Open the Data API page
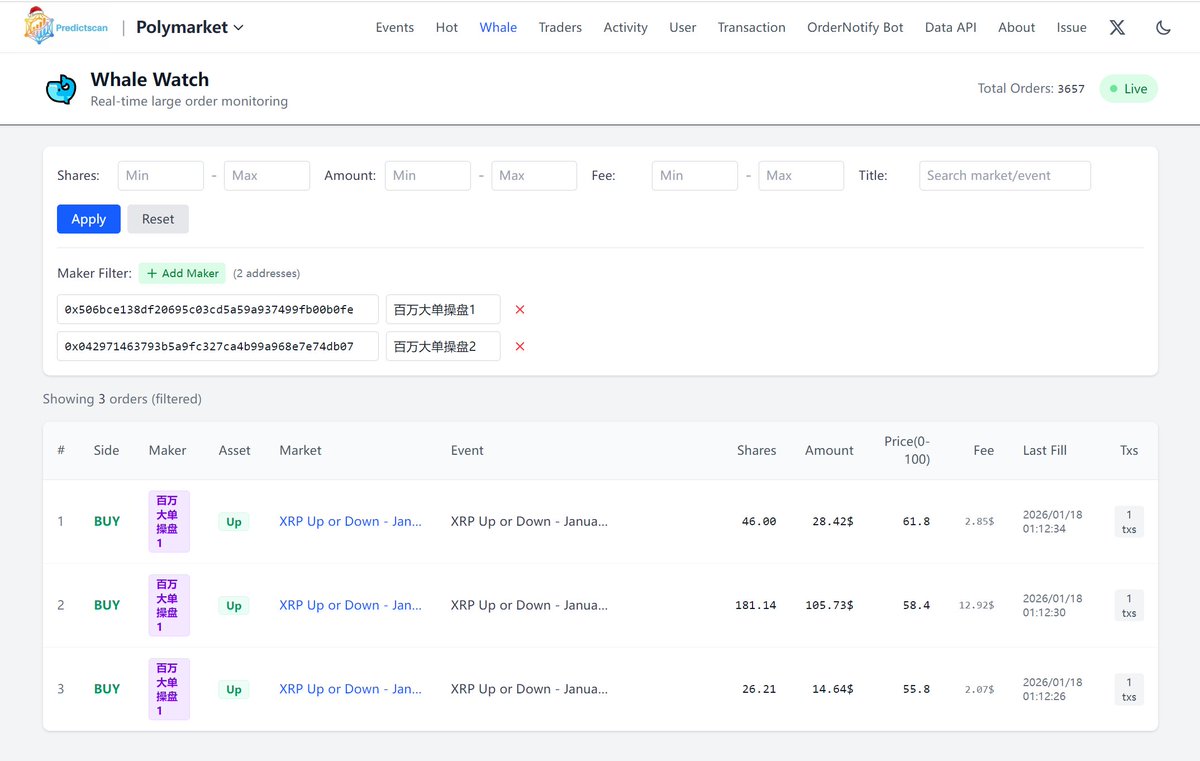 (x=951, y=27)
